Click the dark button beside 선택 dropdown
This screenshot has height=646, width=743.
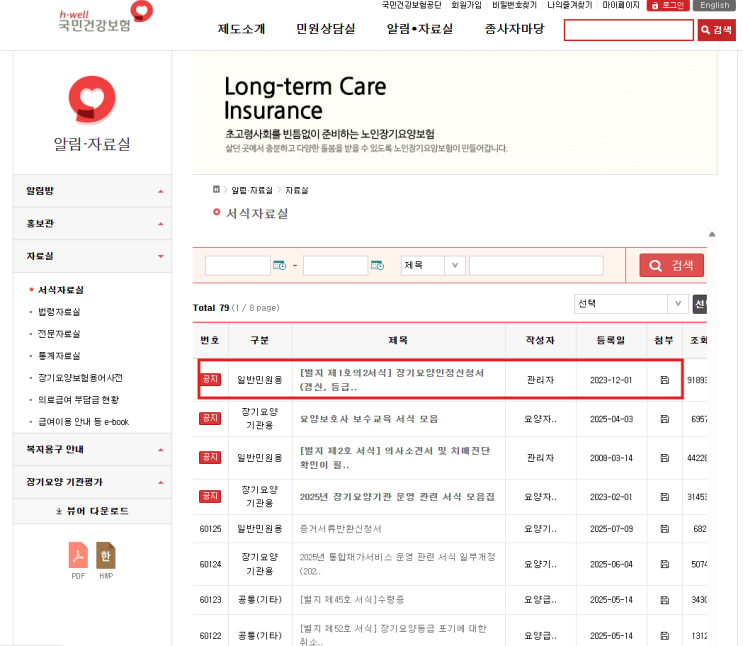point(700,304)
